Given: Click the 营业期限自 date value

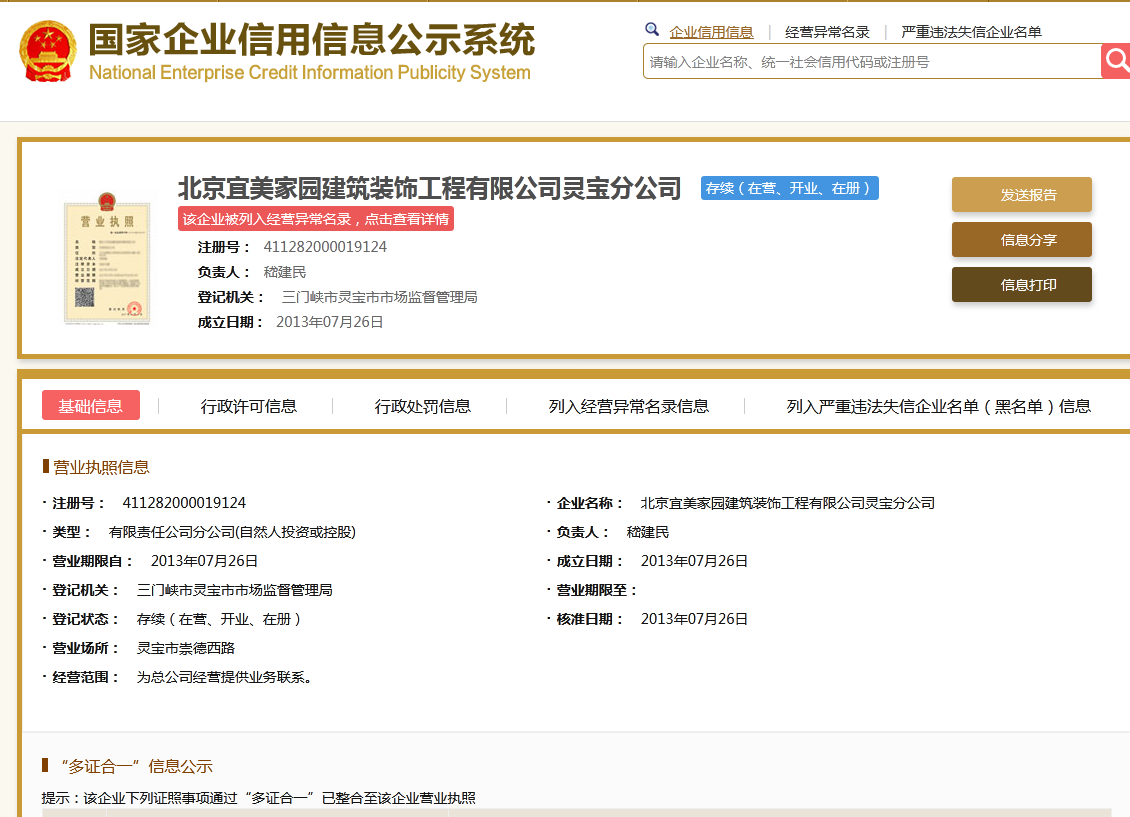Looking at the screenshot, I should [204, 561].
